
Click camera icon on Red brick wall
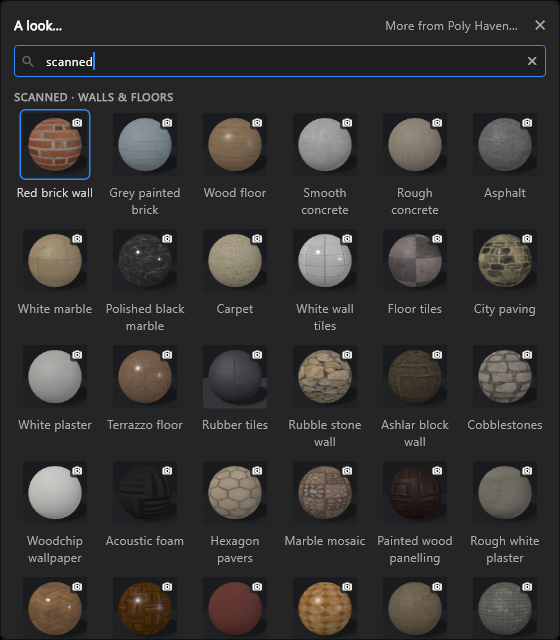click(x=77, y=122)
